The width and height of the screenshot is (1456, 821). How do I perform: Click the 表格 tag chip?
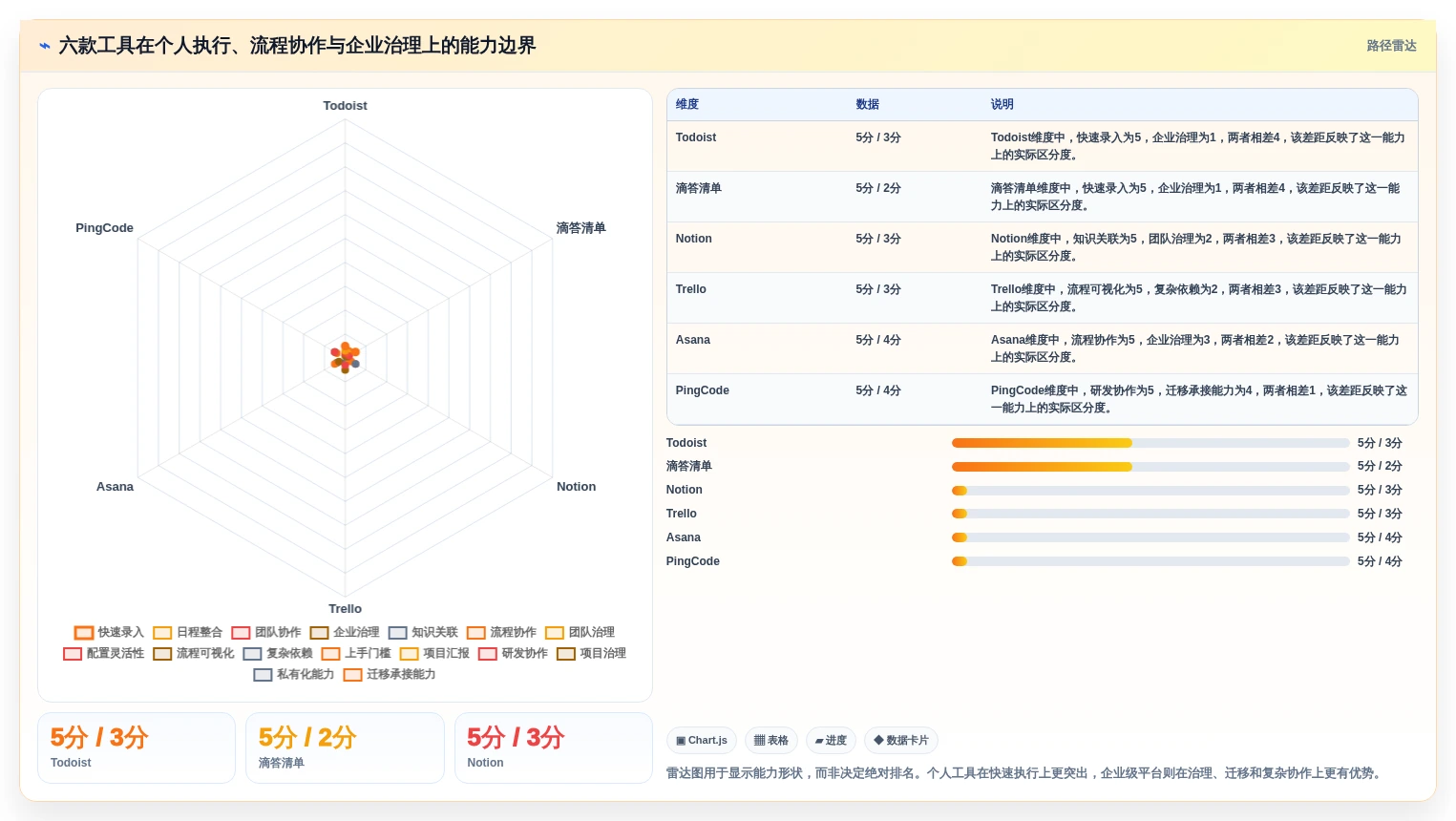pyautogui.click(x=770, y=741)
